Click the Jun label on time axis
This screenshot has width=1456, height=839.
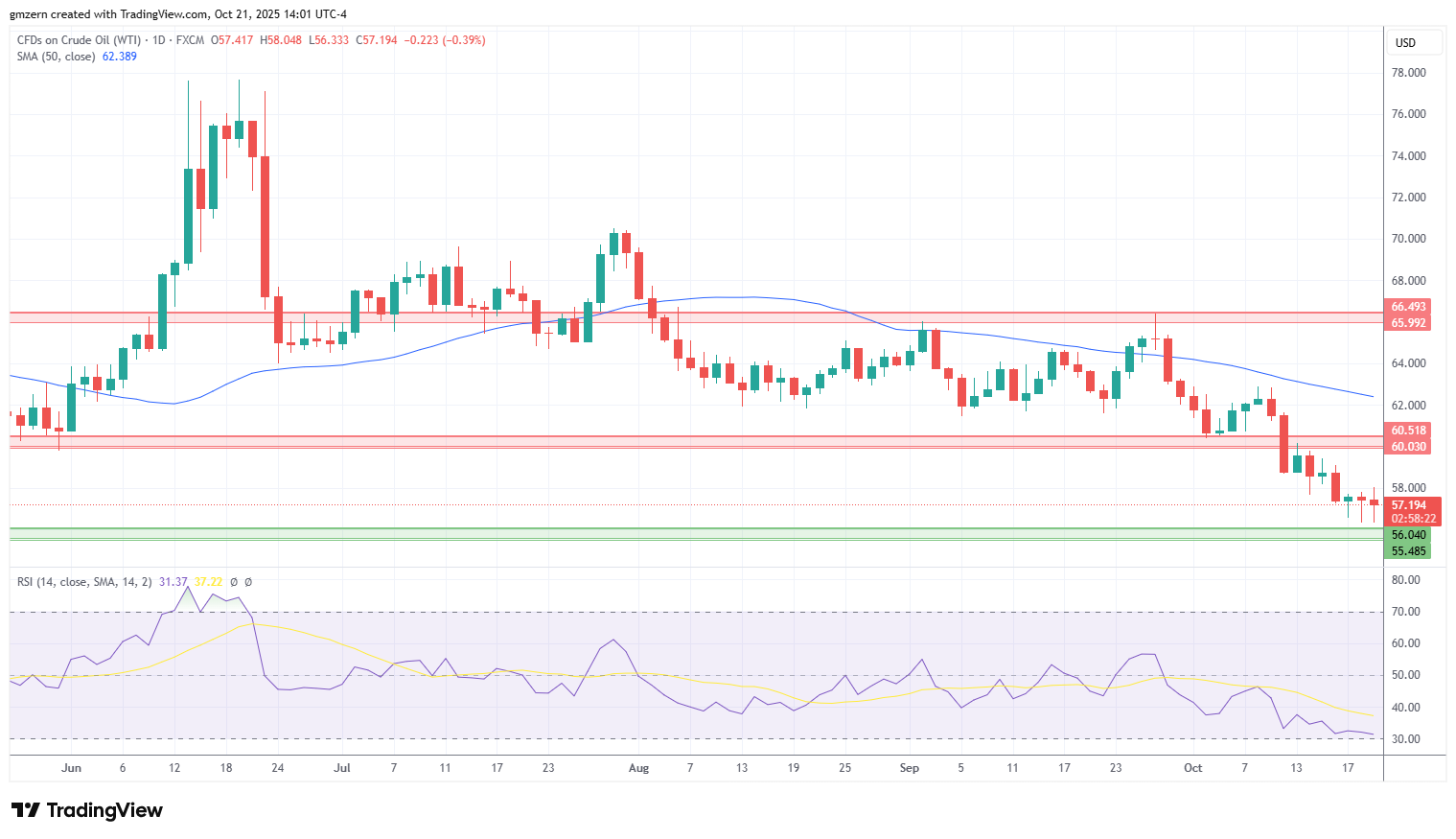tap(71, 768)
